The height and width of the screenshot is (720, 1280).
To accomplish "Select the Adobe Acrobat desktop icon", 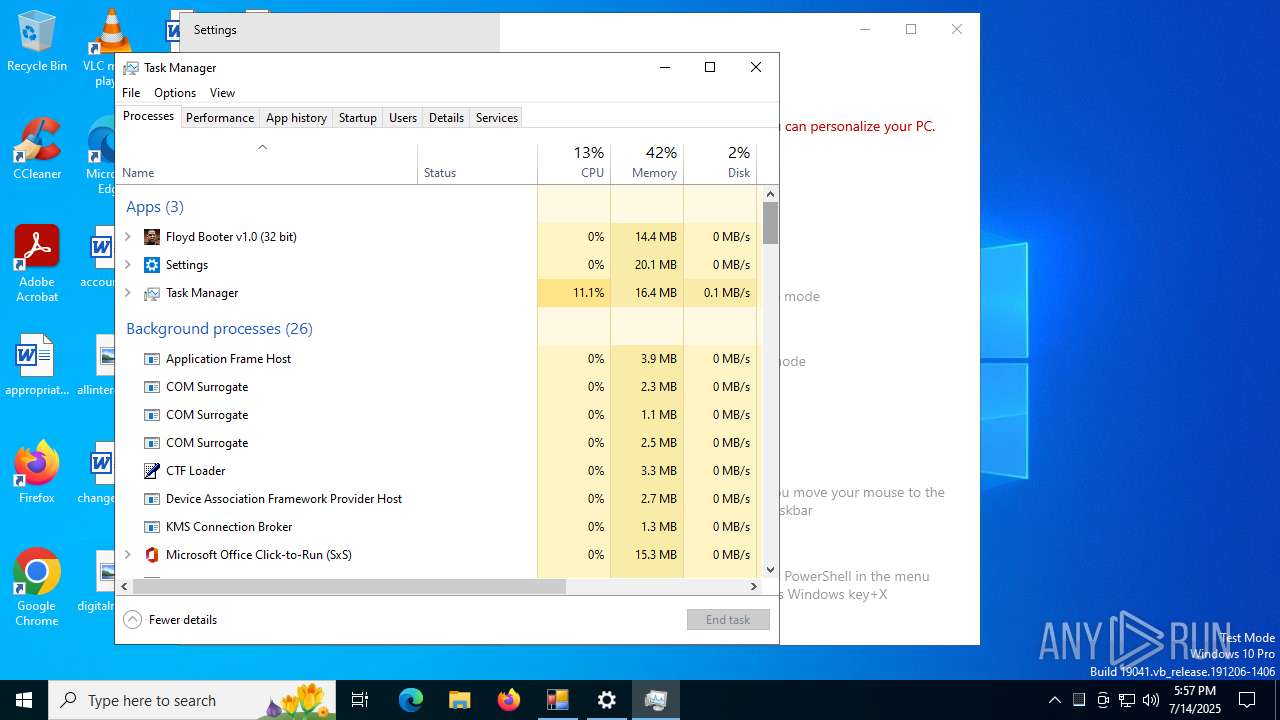I will [37, 264].
